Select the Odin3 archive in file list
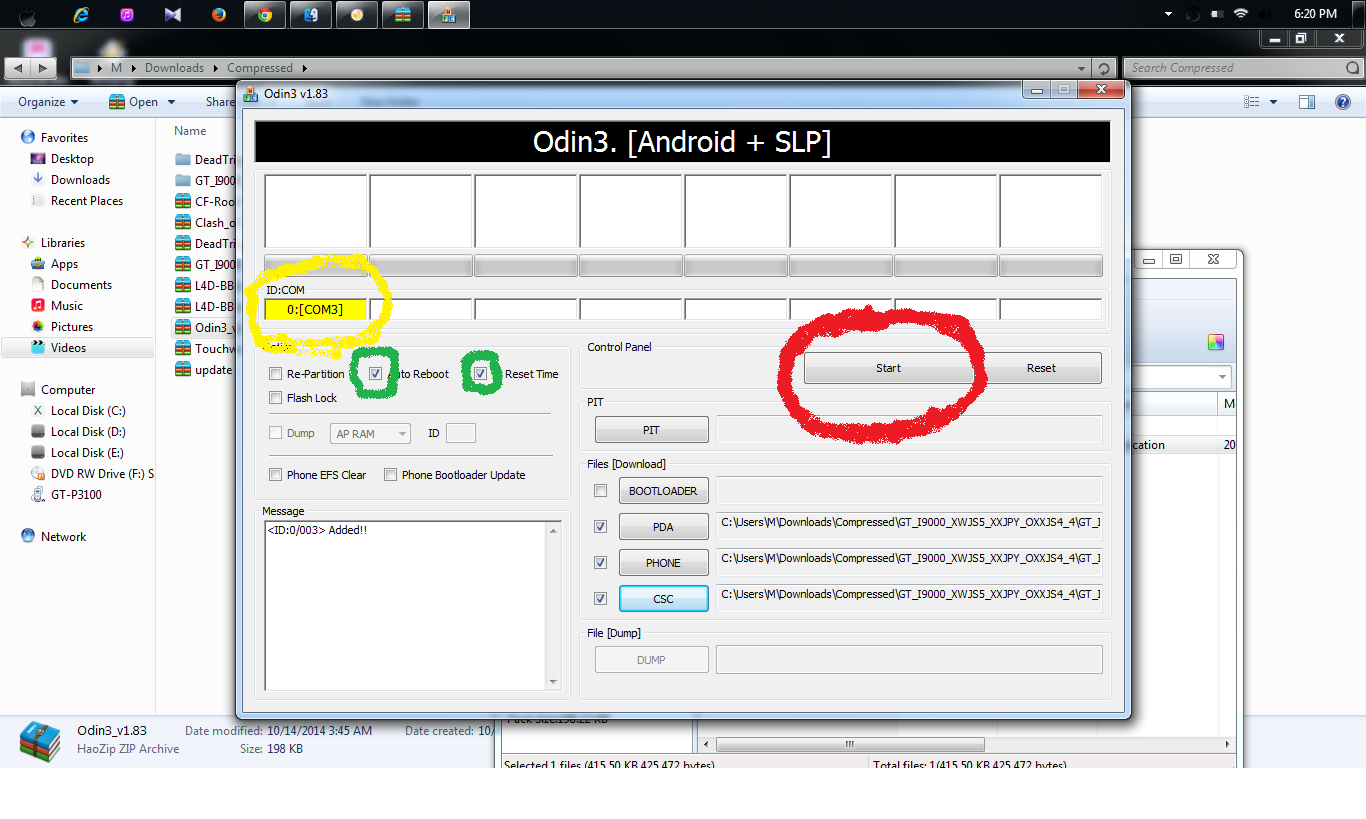The width and height of the screenshot is (1366, 819). click(203, 327)
